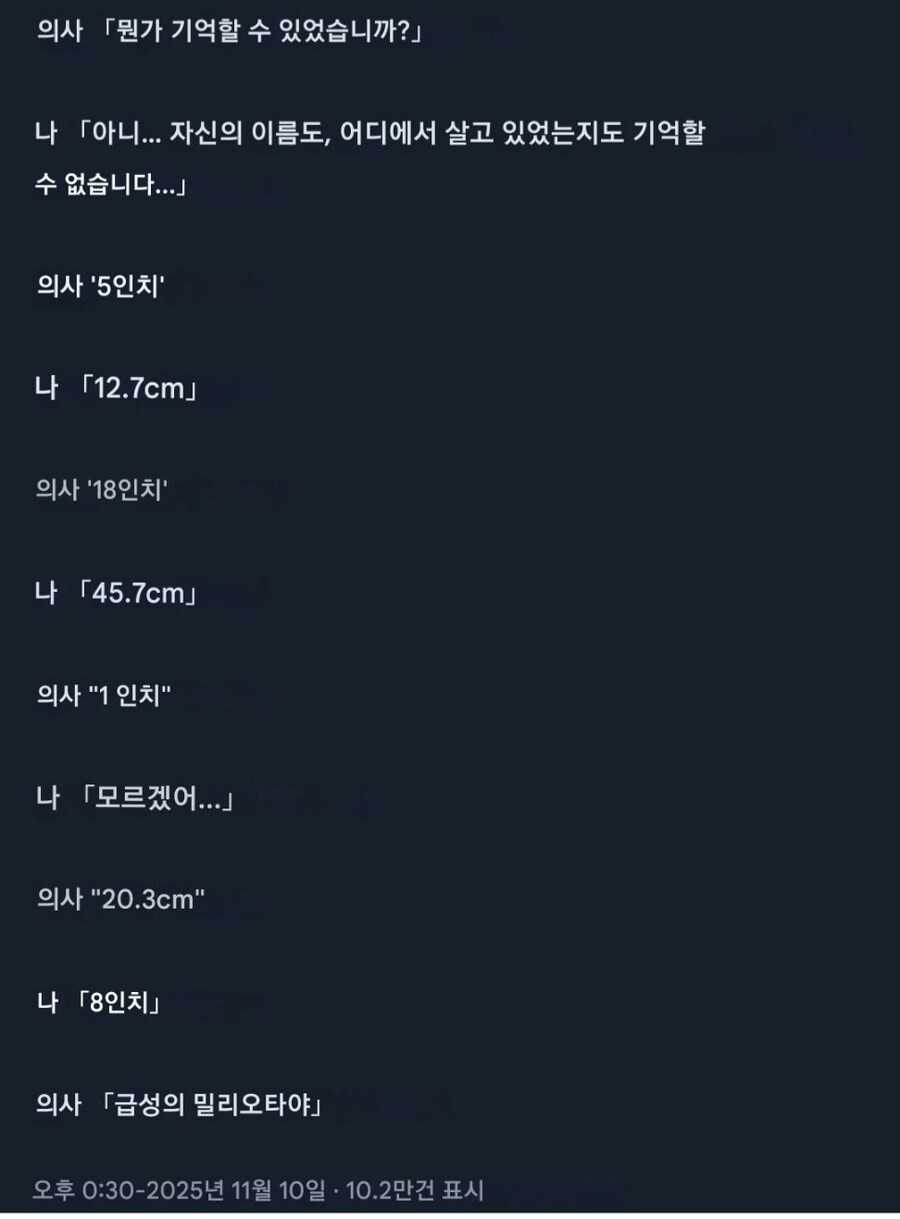This screenshot has width=900, height=1219.
Task: Select the doctor's "20.3cm" line
Action: (121, 899)
